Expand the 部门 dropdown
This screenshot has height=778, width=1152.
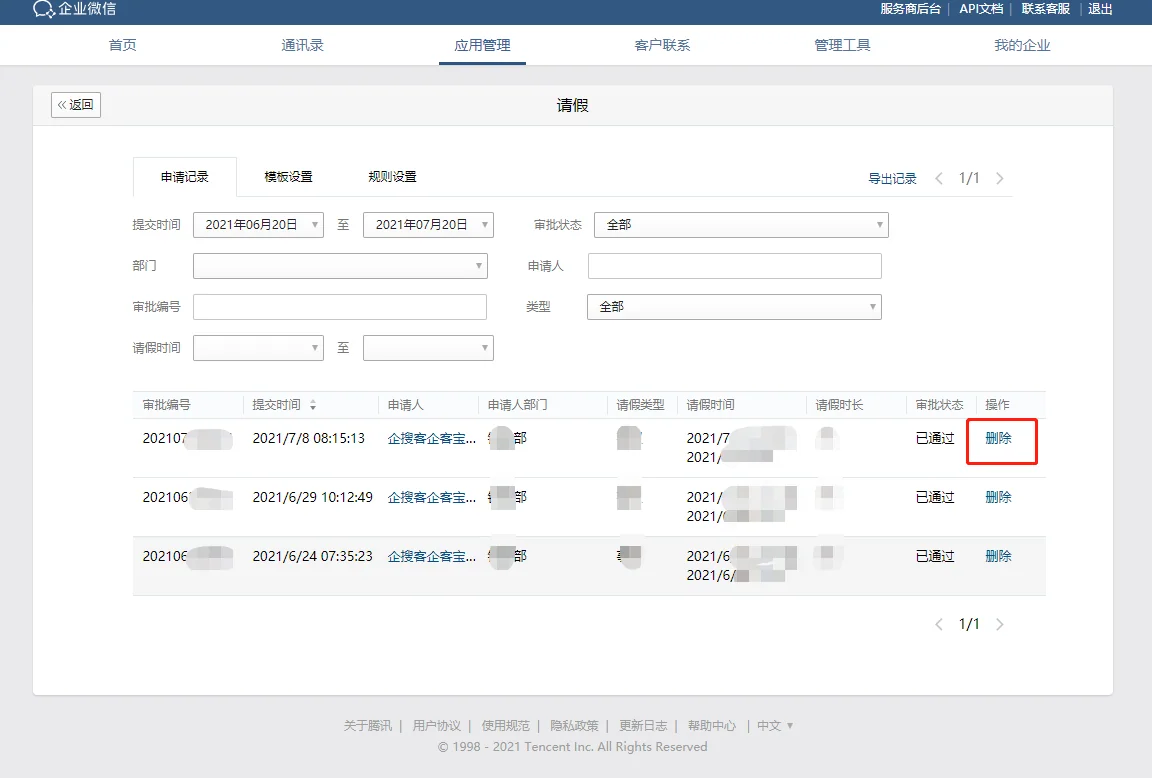pyautogui.click(x=340, y=266)
